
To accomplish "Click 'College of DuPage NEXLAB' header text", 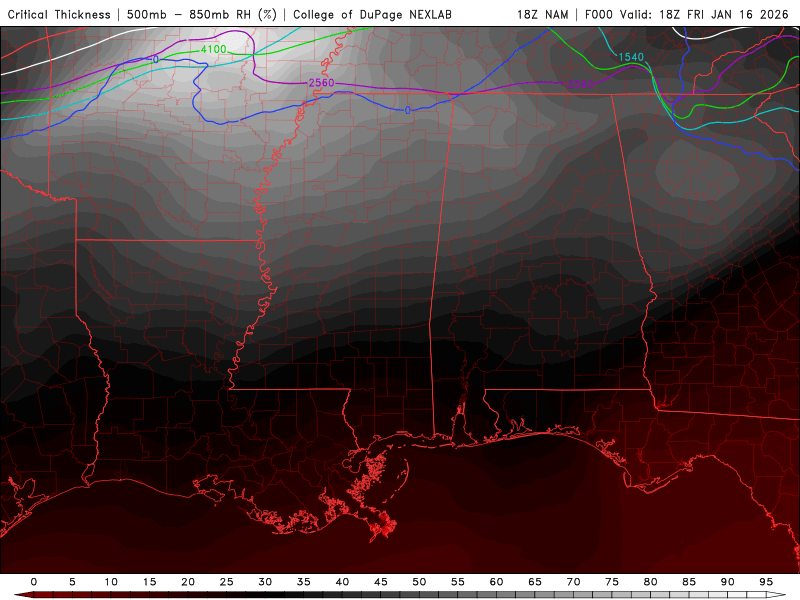I will click(372, 14).
